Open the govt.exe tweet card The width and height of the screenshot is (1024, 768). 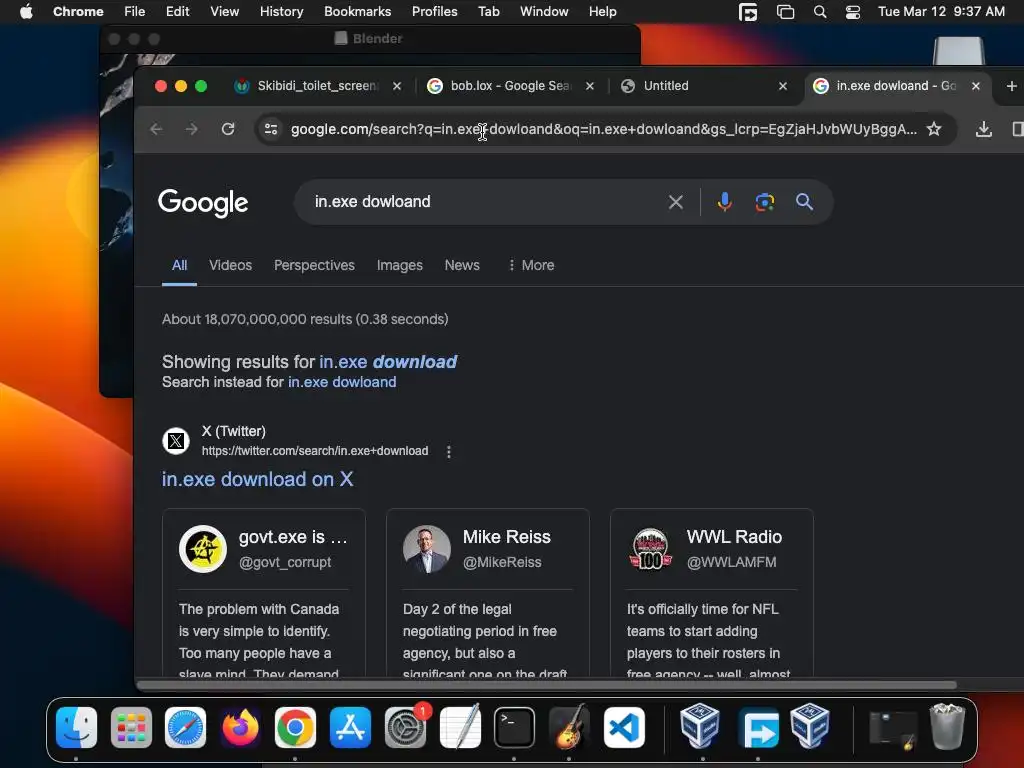click(x=264, y=593)
